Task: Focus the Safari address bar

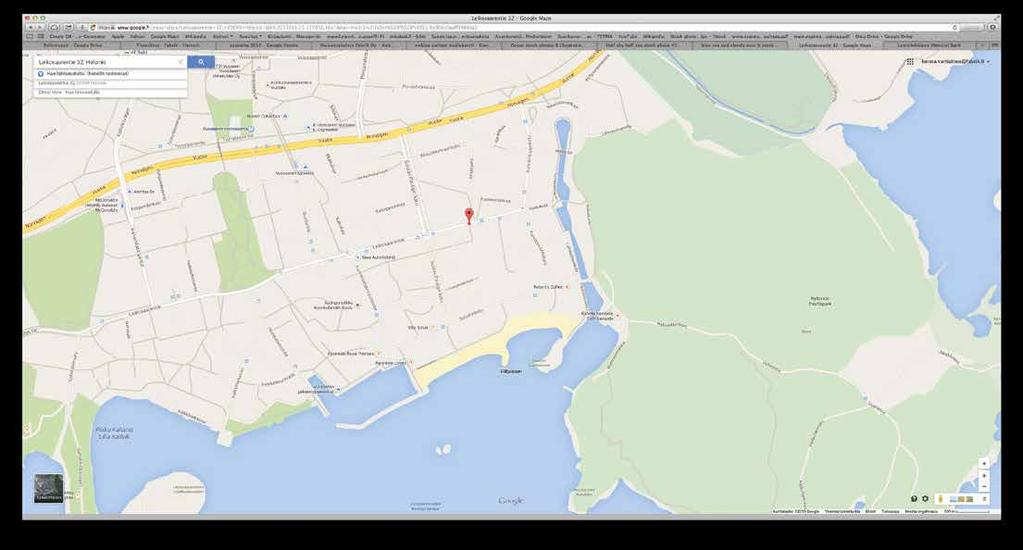Action: tap(522, 27)
